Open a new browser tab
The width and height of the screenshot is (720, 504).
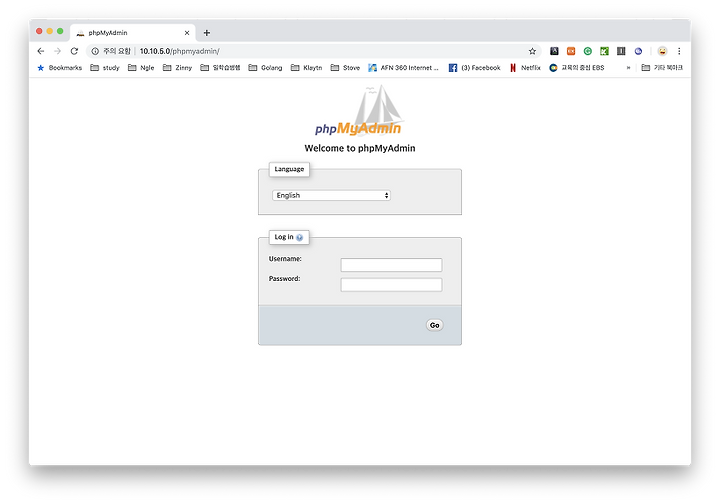207,33
